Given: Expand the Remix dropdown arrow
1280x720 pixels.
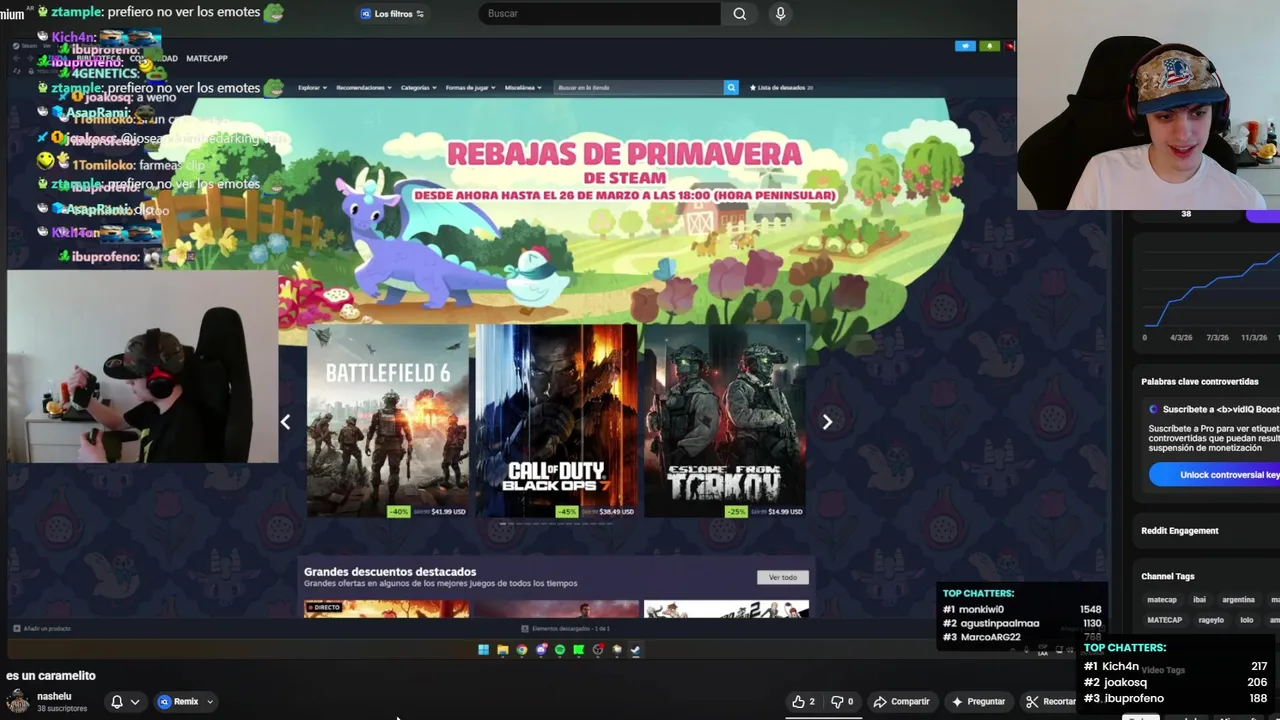Looking at the screenshot, I should [210, 702].
